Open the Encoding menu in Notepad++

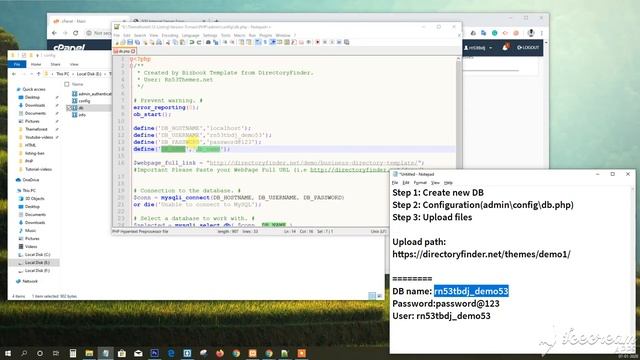170,36
